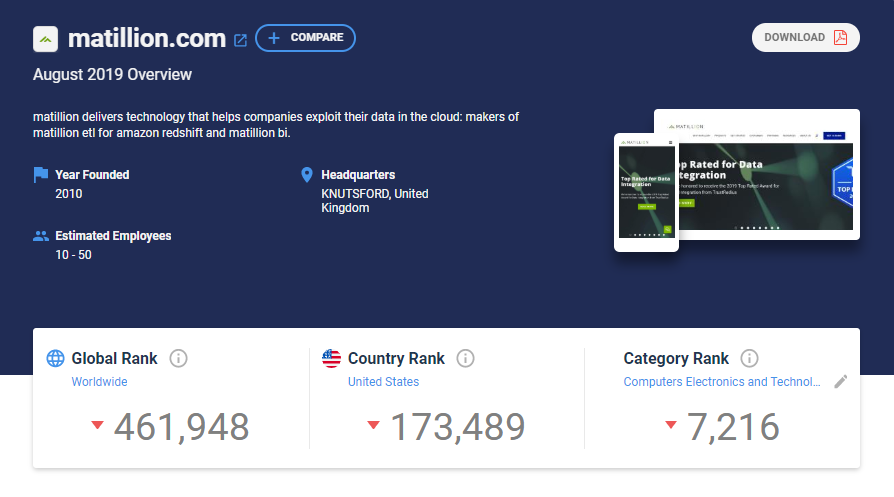Open the Worldwide rank link

(x=99, y=382)
